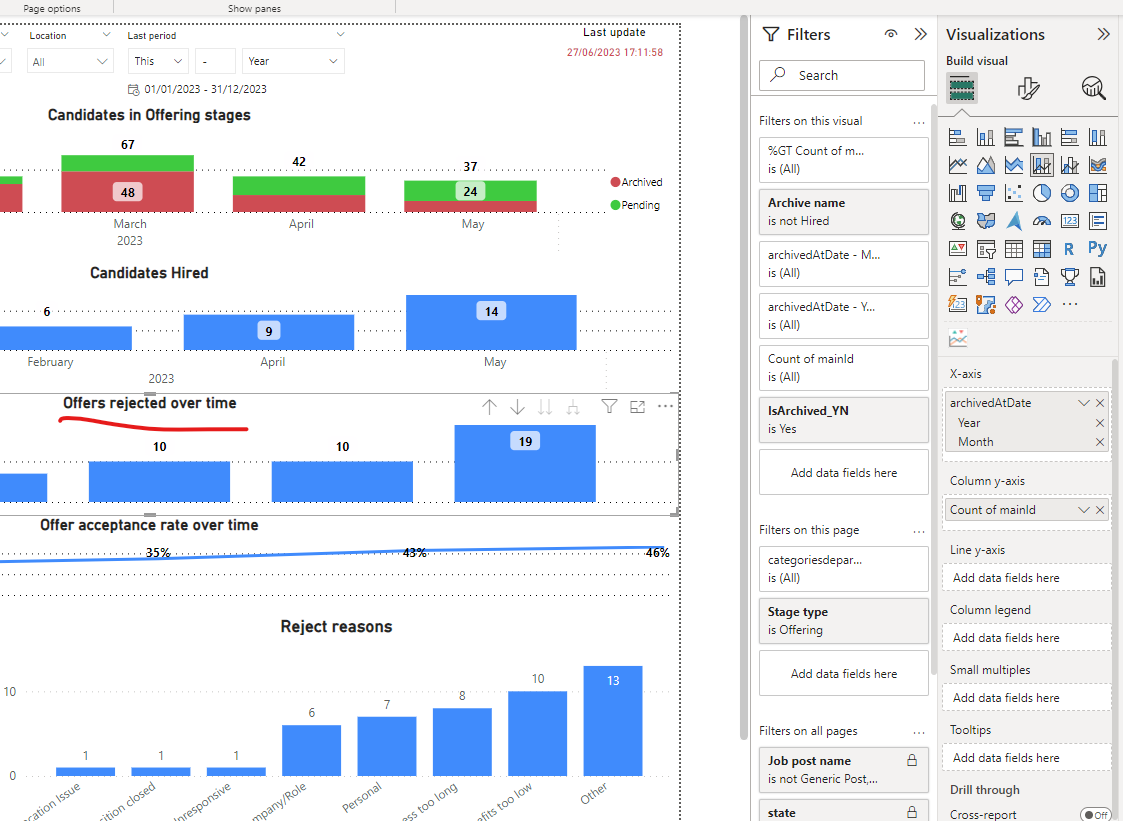Open the Location dropdown showing All
Image resolution: width=1123 pixels, height=821 pixels.
pyautogui.click(x=70, y=62)
